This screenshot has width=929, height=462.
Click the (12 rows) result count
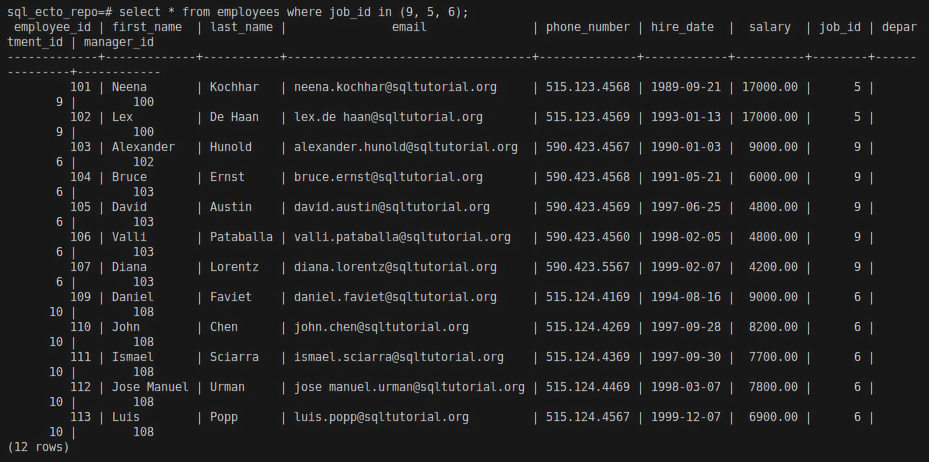38,447
